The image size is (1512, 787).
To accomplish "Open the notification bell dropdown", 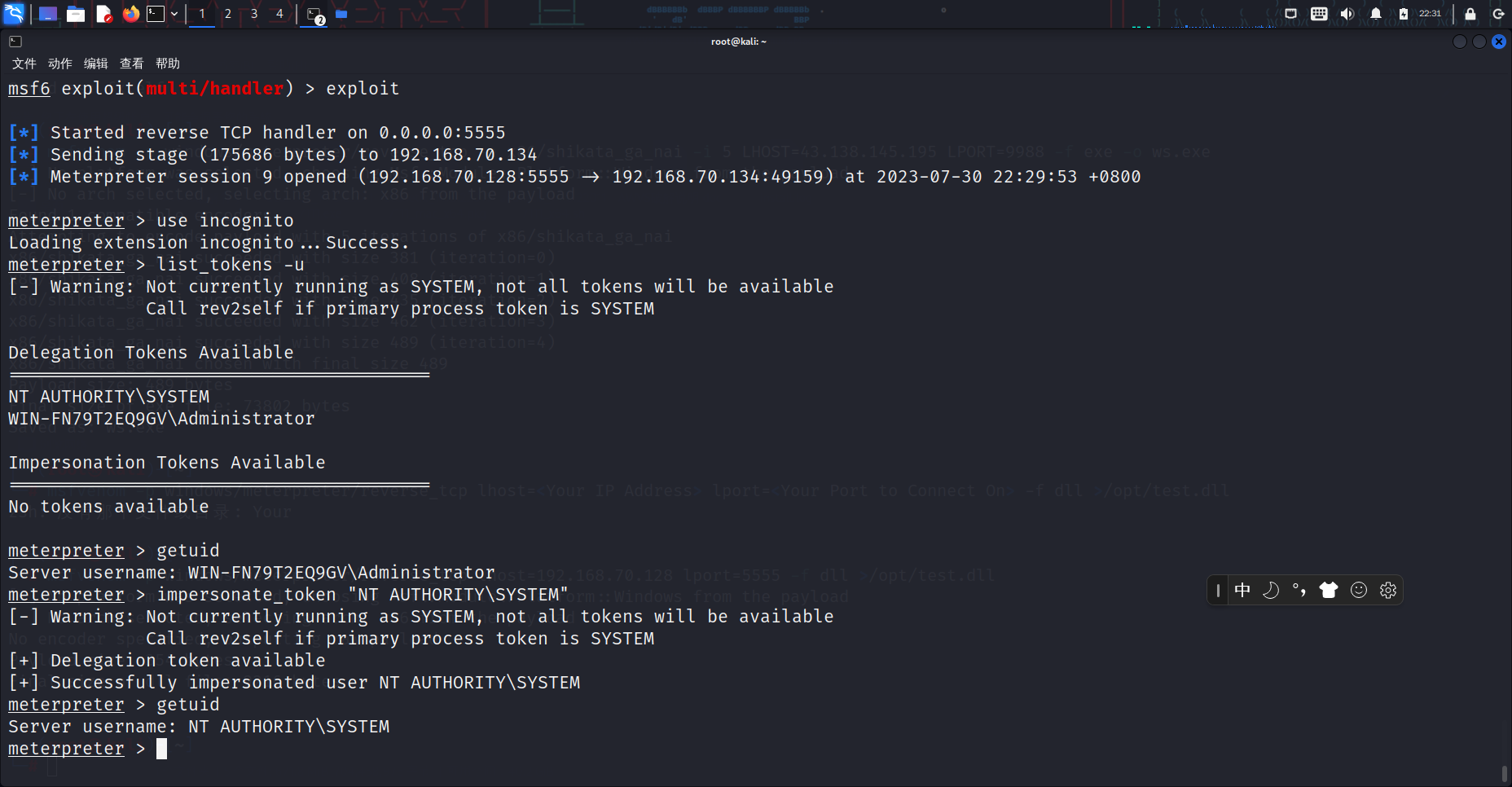I will [x=1376, y=14].
